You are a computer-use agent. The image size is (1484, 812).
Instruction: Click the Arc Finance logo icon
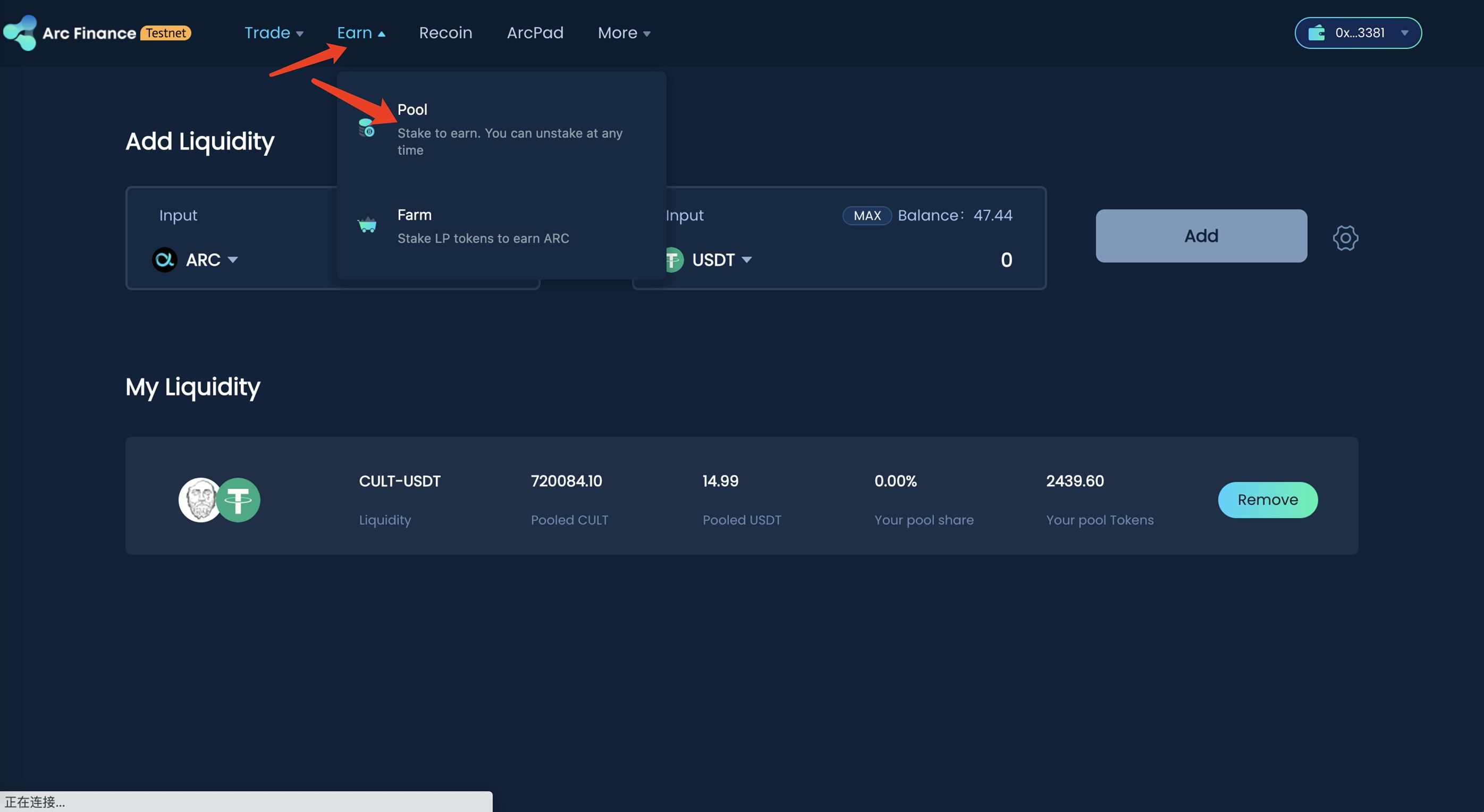[20, 33]
